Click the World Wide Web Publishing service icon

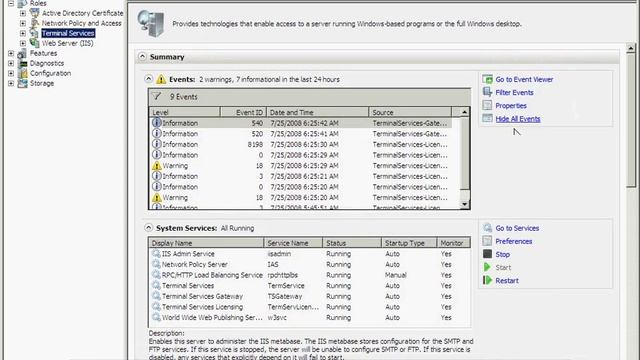coord(156,317)
